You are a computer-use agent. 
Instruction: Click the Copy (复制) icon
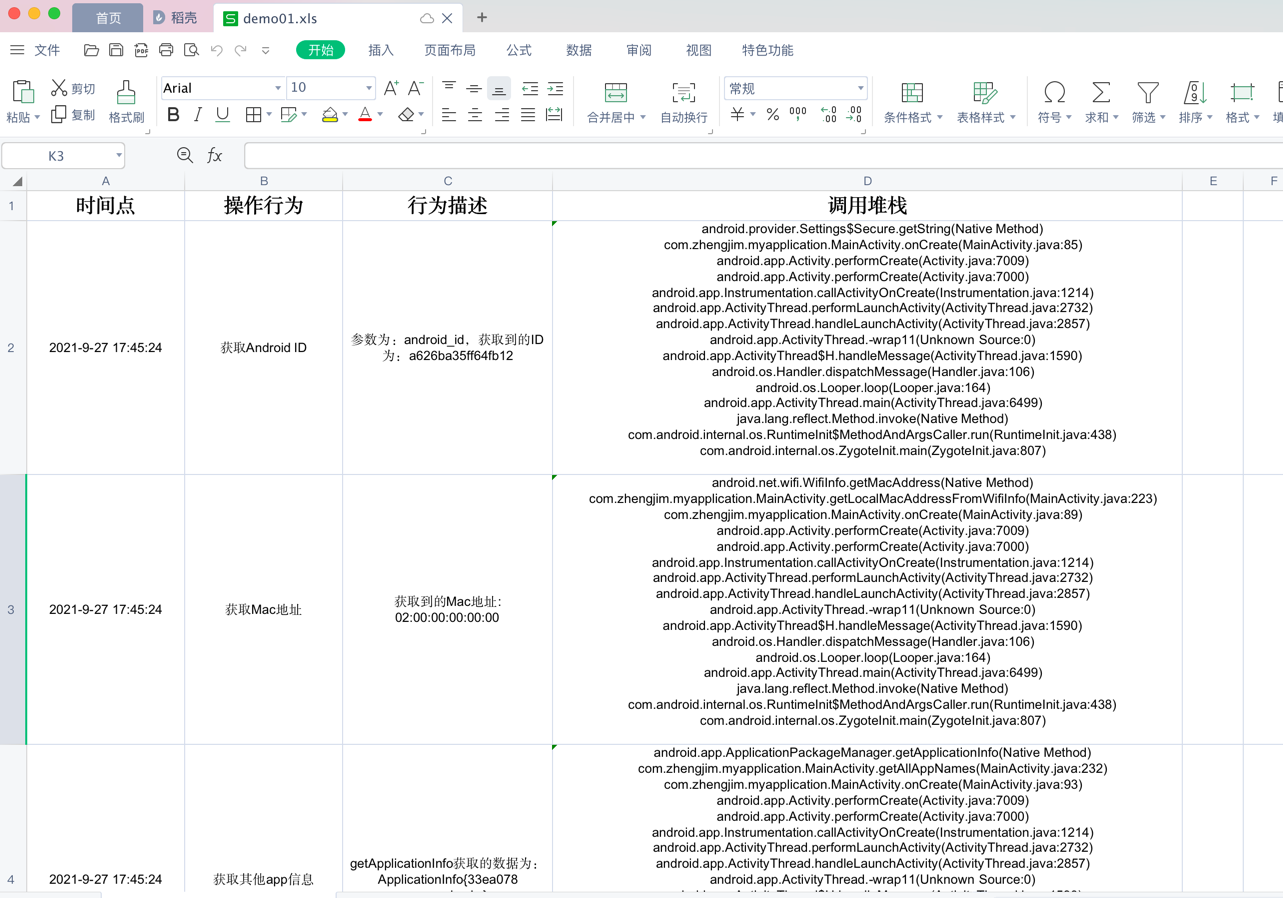click(x=59, y=115)
